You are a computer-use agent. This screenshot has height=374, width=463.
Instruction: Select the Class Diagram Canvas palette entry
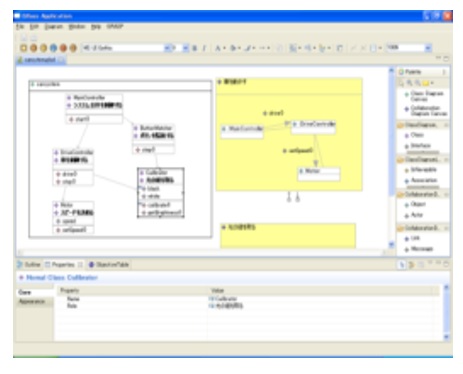[x=426, y=96]
